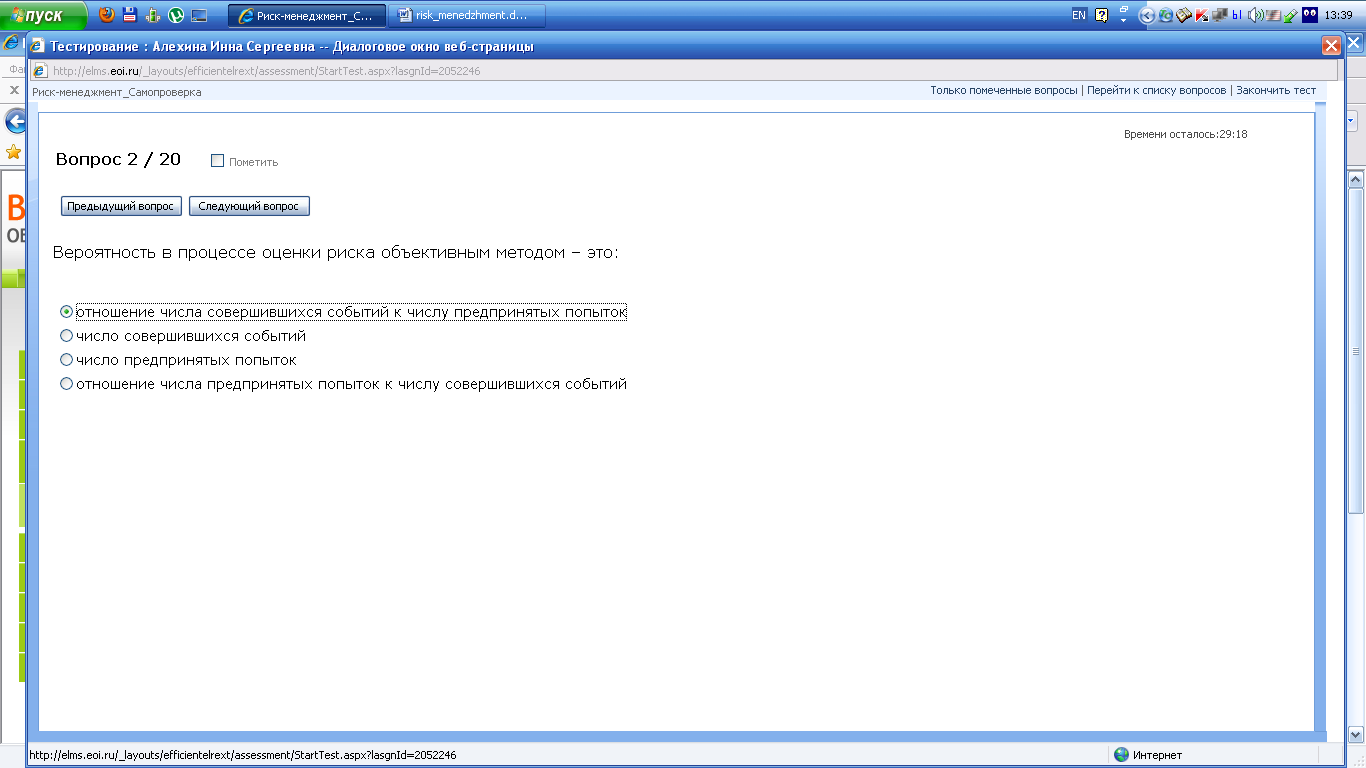Viewport: 1366px width, 768px height.
Task: Click the Риск-менеджмент_Самопроверка title text
Action: tap(116, 92)
